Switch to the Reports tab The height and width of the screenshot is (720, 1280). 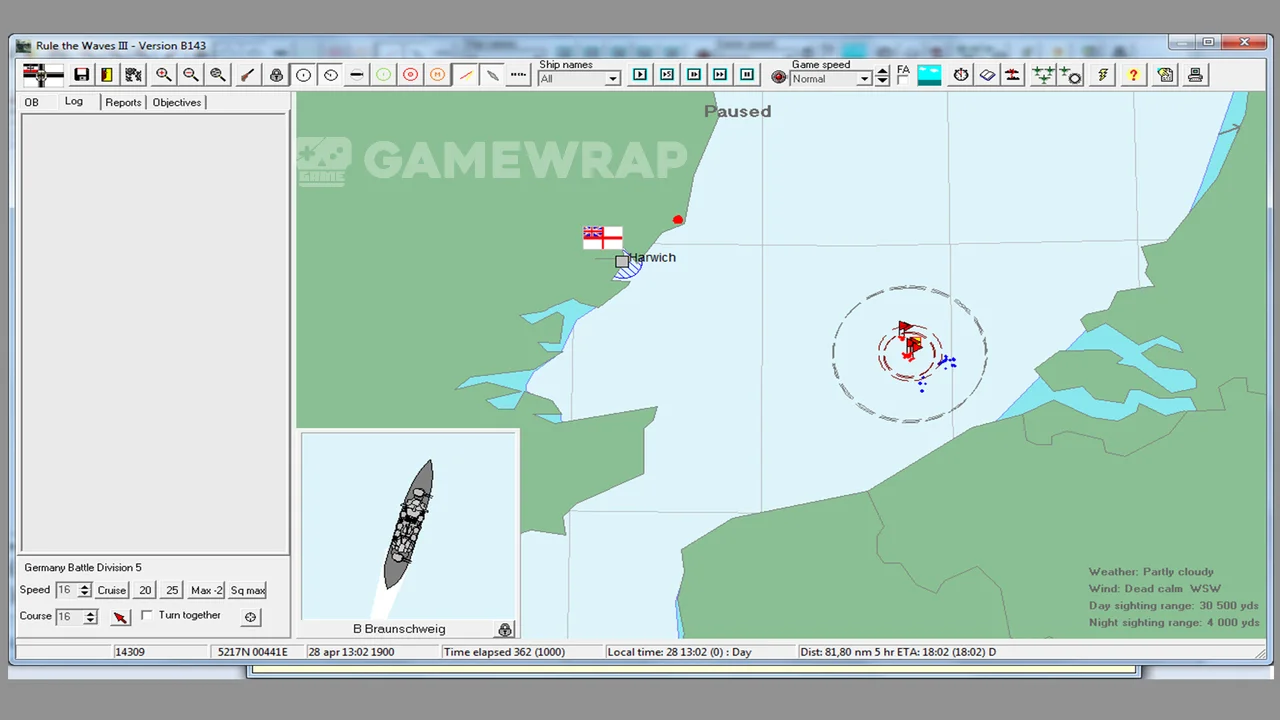123,102
